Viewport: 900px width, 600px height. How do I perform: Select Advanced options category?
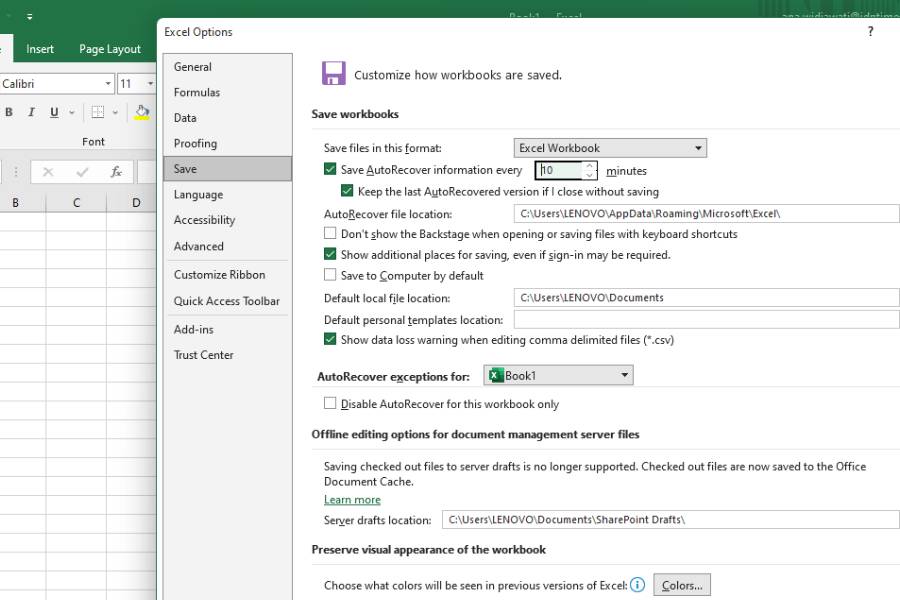(x=228, y=246)
